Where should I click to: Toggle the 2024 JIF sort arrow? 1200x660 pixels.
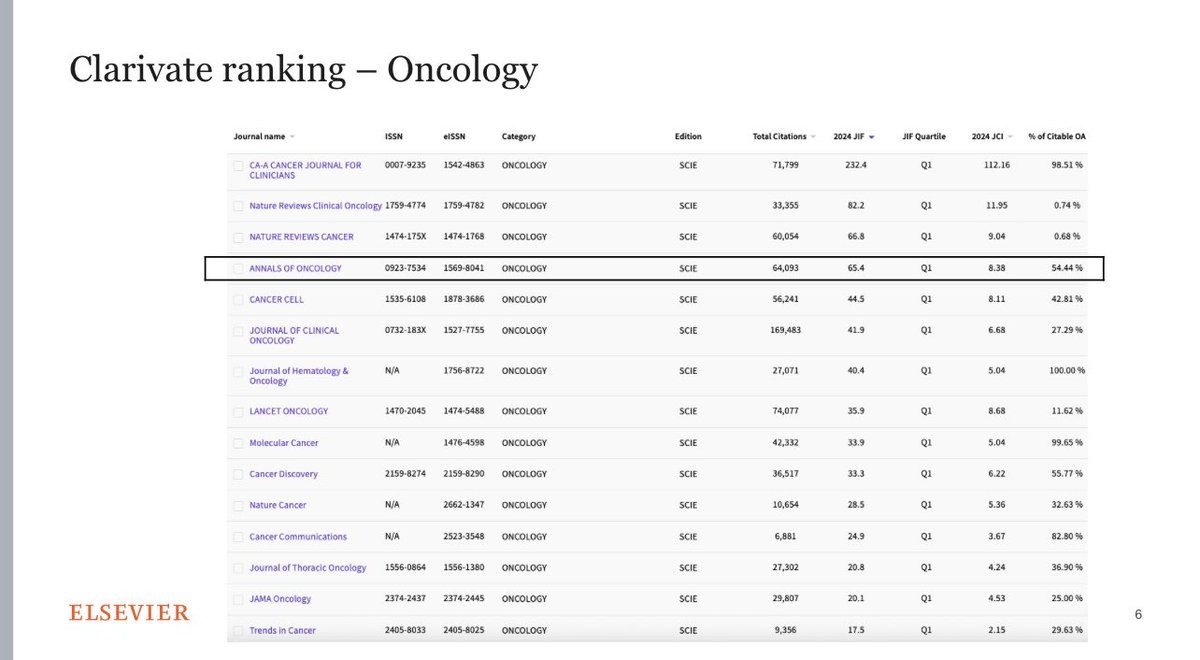[x=872, y=137]
